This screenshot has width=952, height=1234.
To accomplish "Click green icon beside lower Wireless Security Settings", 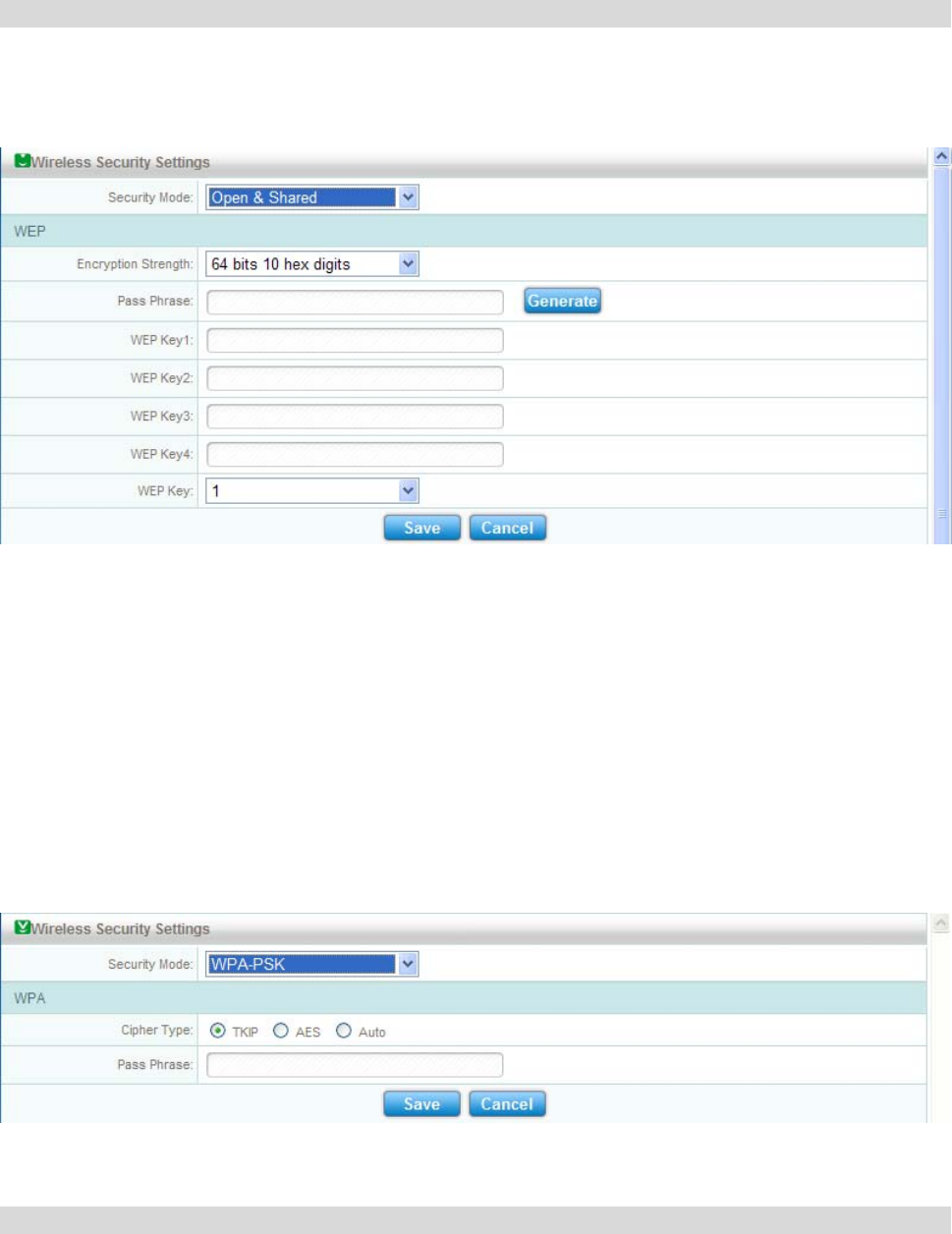I will (x=22, y=927).
